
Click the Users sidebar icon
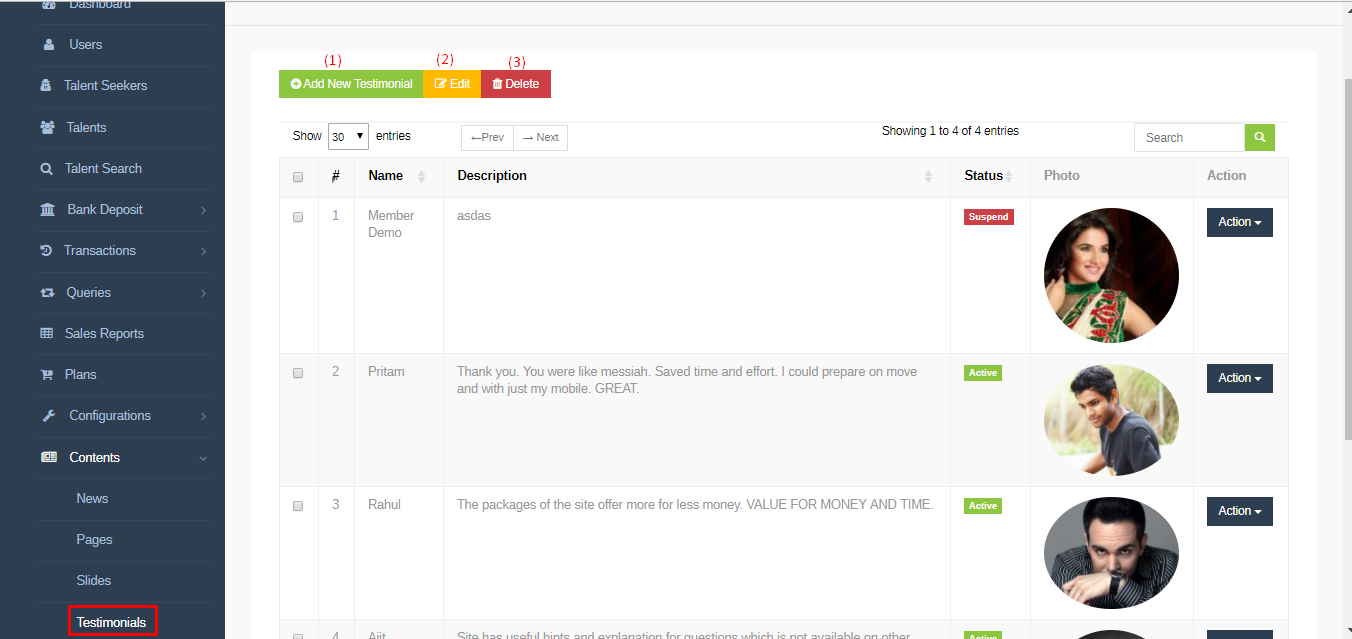pos(49,45)
